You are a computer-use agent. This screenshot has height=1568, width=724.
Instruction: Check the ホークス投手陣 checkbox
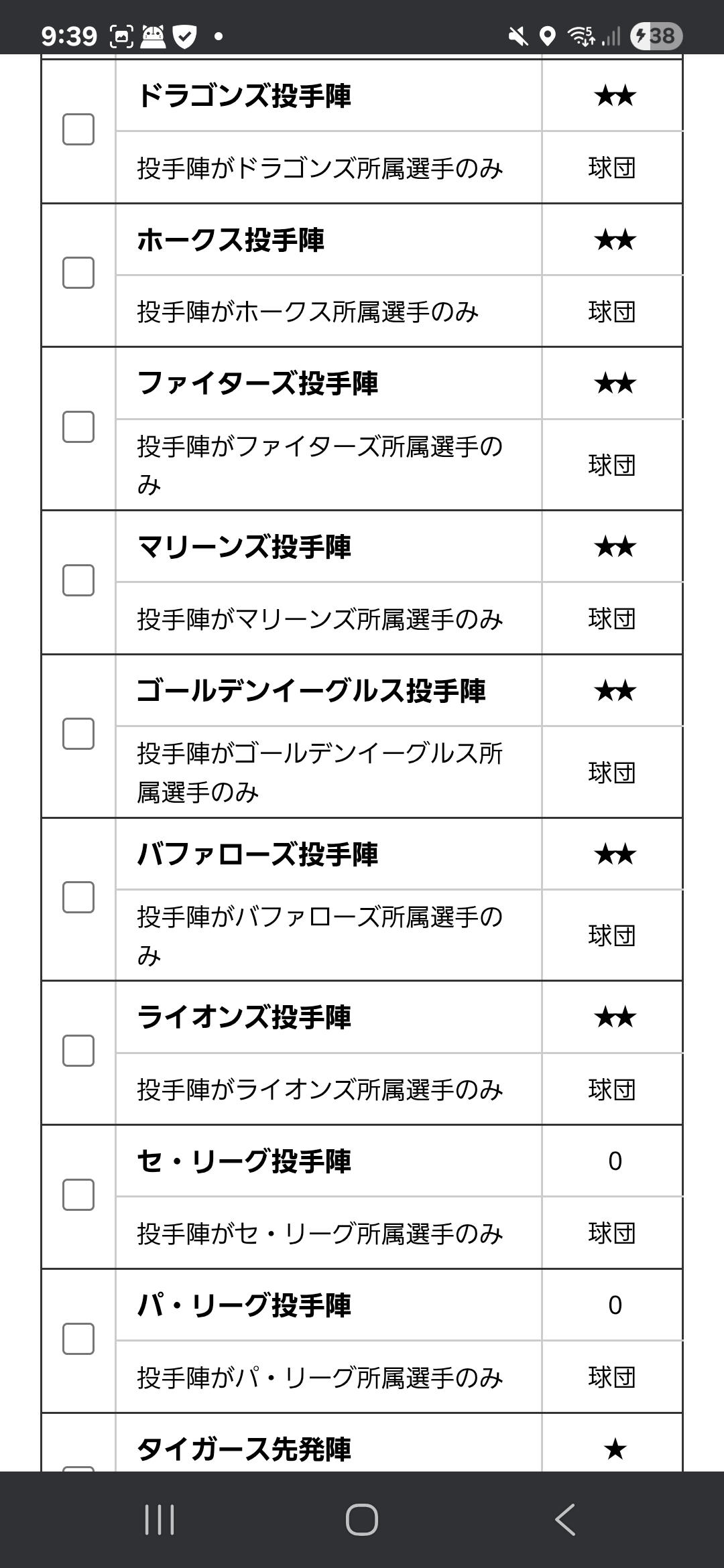tap(78, 273)
